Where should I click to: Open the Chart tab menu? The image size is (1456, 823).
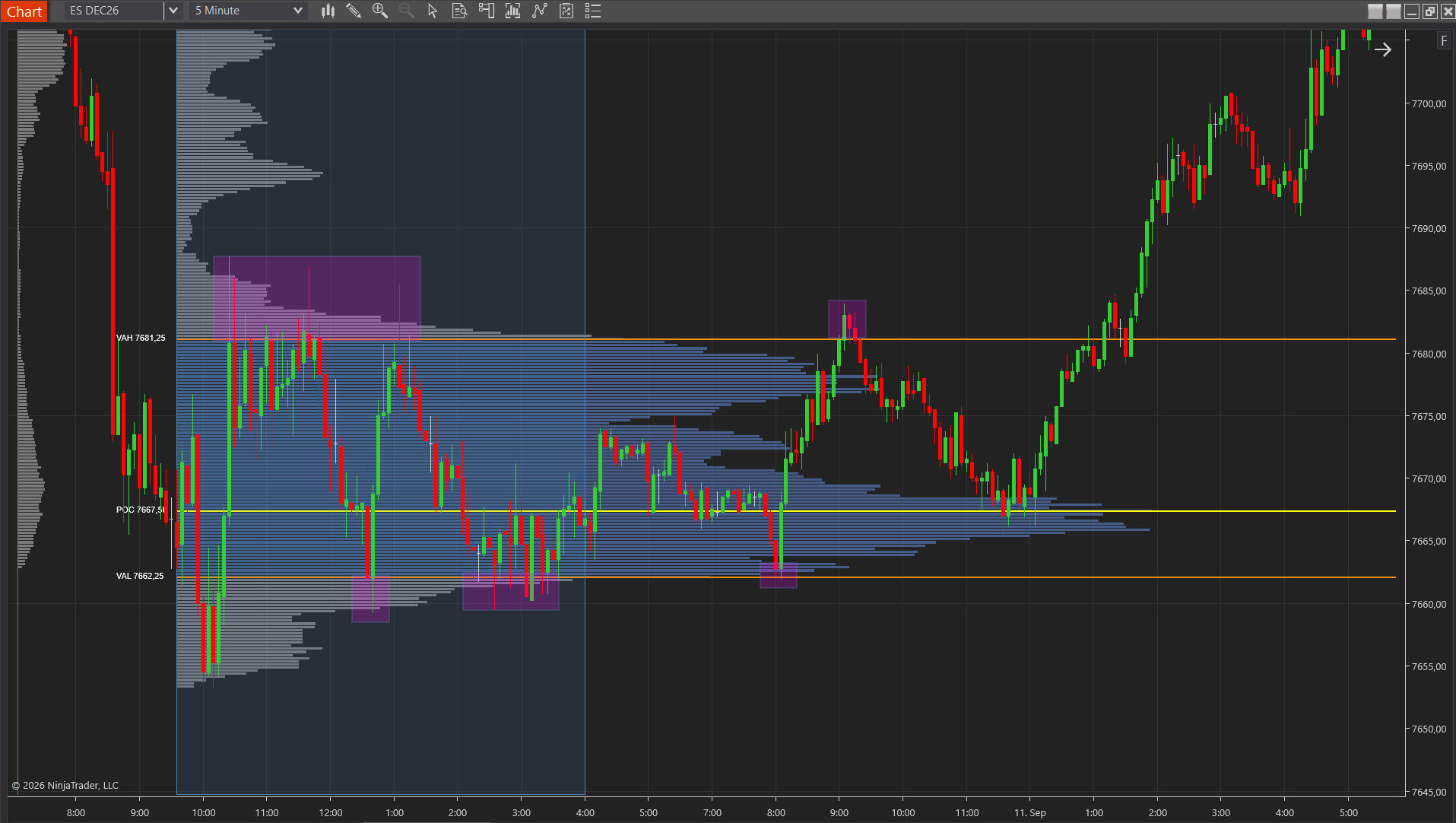tap(24, 11)
